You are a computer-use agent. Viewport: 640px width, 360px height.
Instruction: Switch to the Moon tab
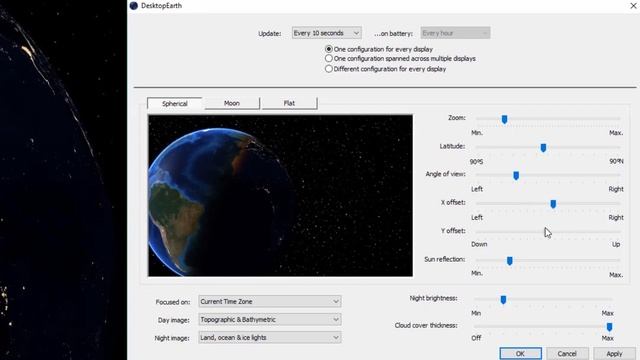pos(232,103)
